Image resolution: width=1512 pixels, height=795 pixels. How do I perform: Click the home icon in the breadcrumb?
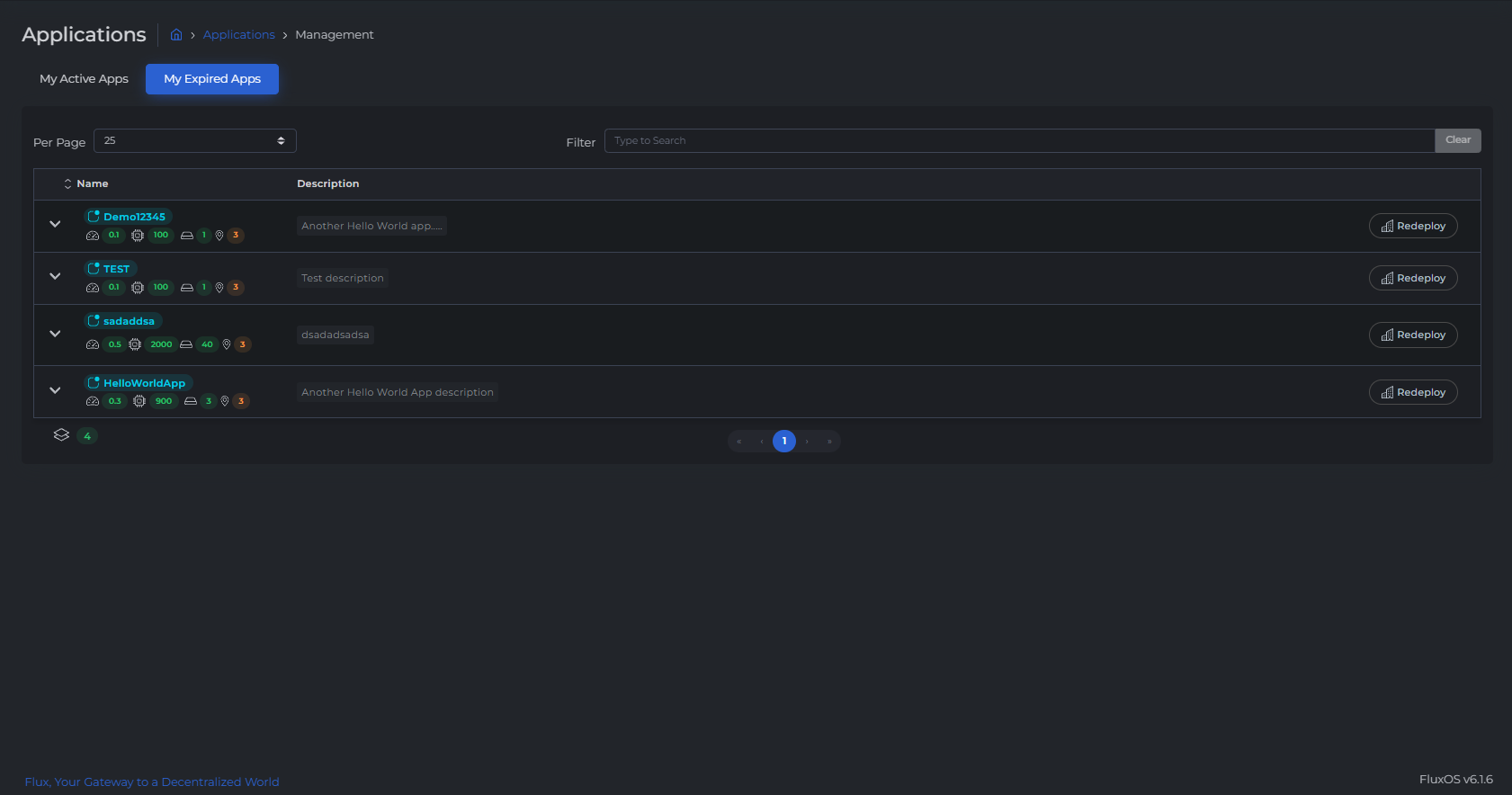176,35
